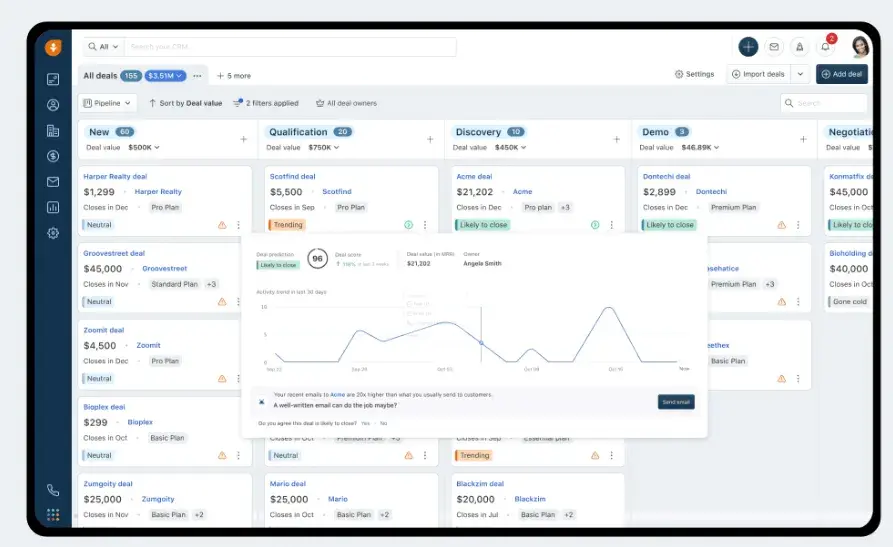Click the +3 tag on Groovestreet deal card
893x547 pixels.
pyautogui.click(x=211, y=284)
